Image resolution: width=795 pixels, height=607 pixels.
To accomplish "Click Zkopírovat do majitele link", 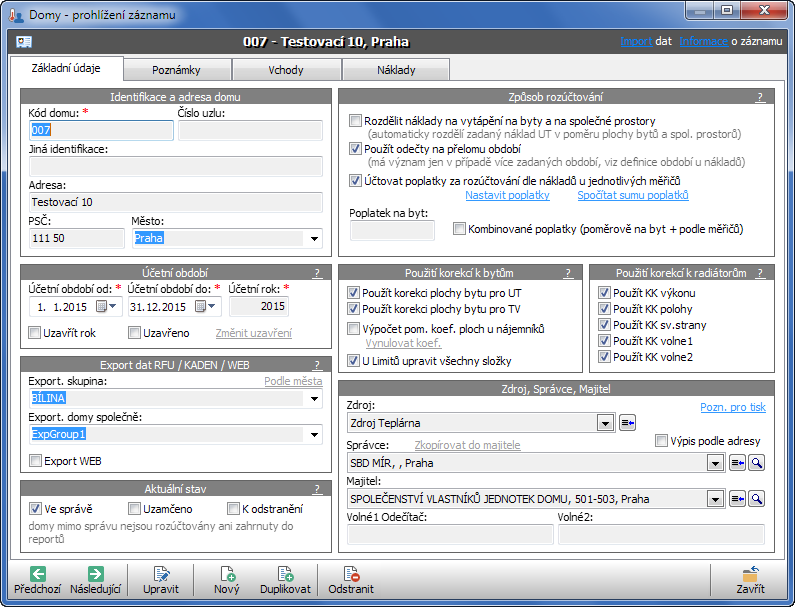I will (467, 445).
